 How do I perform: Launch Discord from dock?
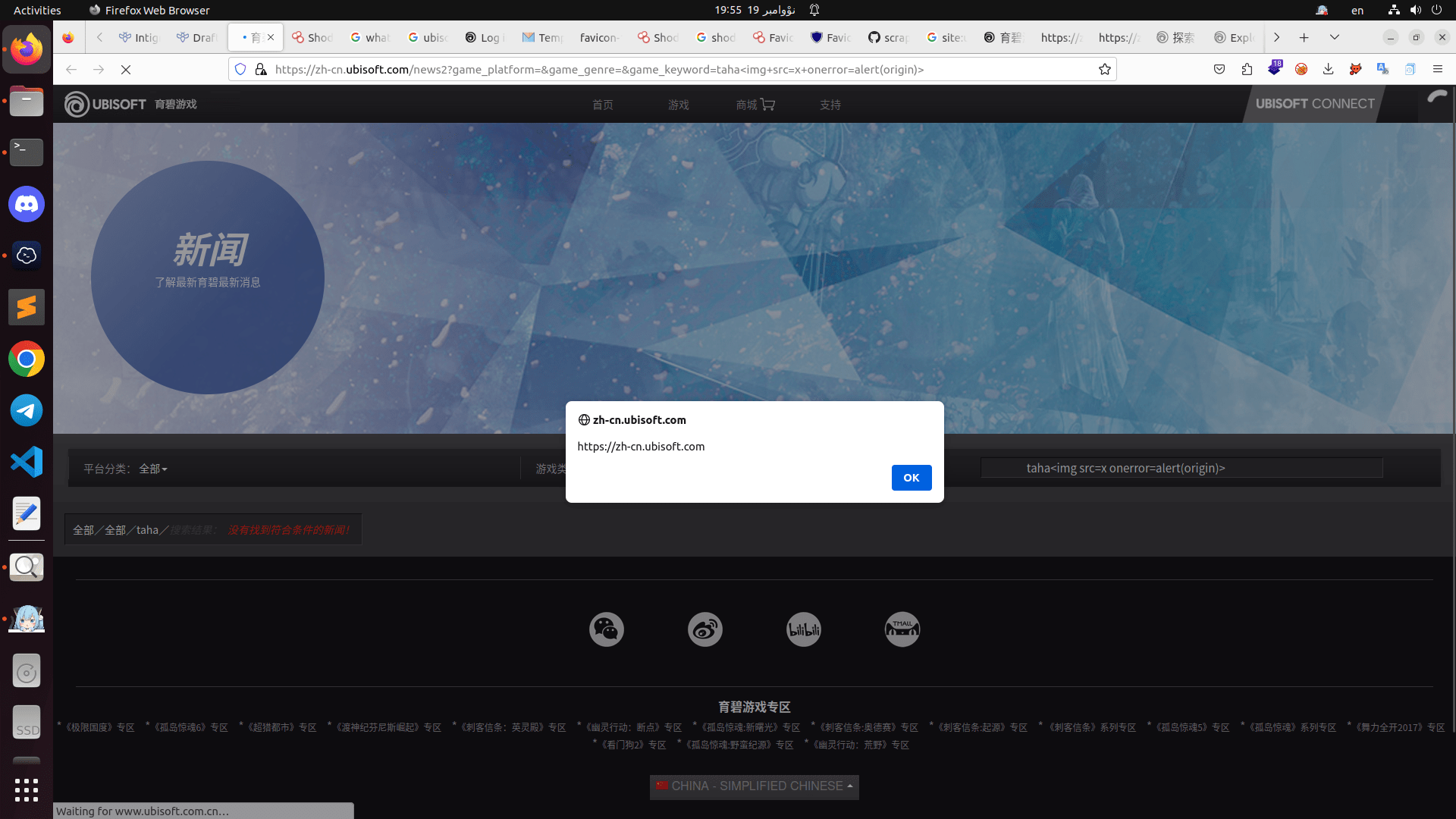pos(27,204)
